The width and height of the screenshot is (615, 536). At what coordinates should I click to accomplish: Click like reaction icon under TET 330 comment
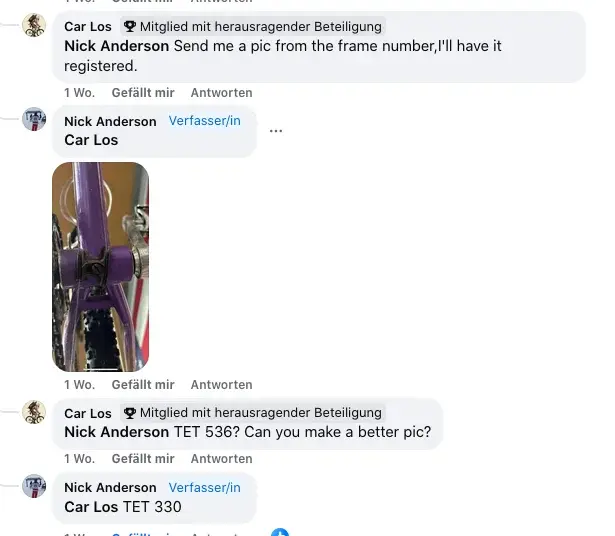[x=280, y=532]
